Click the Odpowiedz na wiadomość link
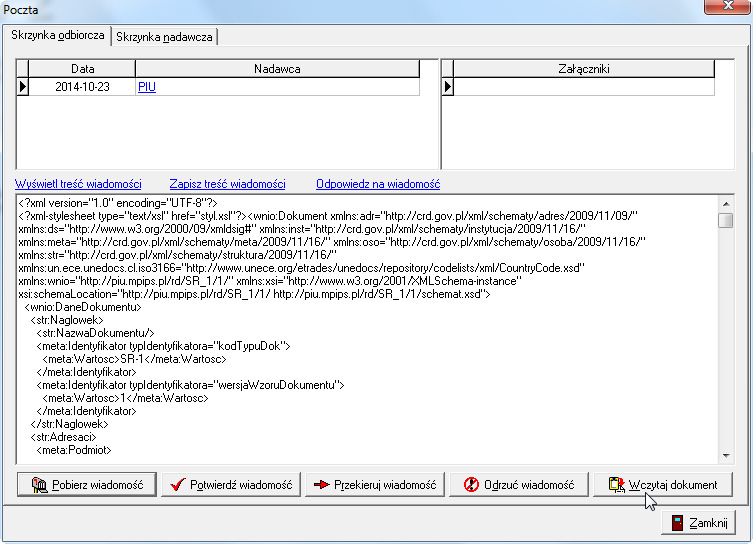The height and width of the screenshot is (544, 753). 378,184
